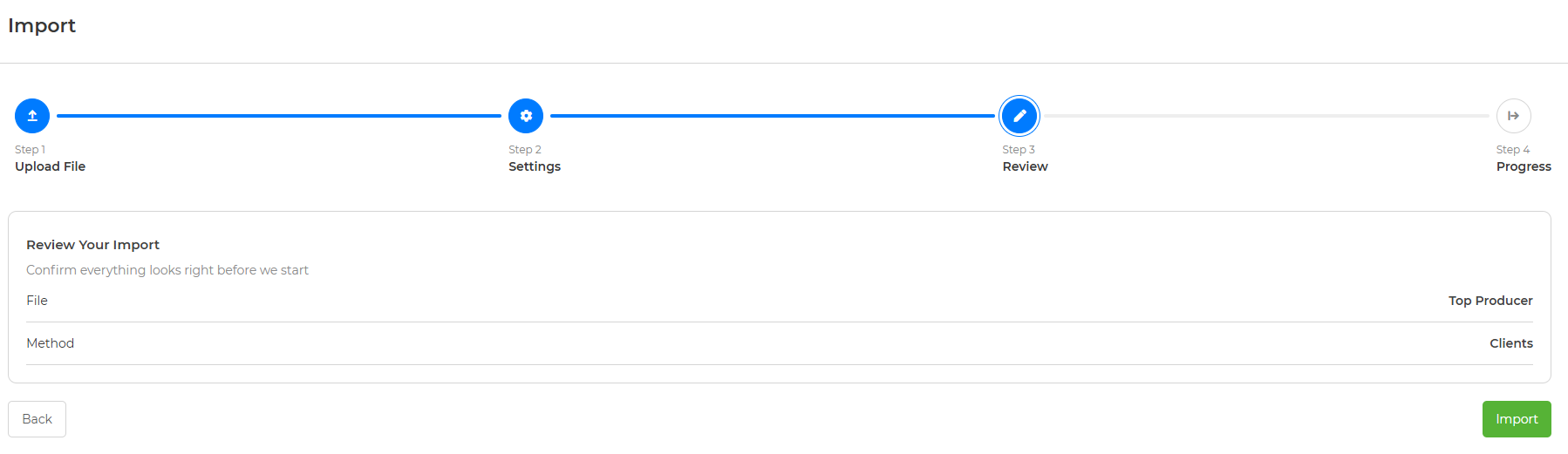Click the Review Your Import heading
The width and height of the screenshot is (1568, 454).
92,245
